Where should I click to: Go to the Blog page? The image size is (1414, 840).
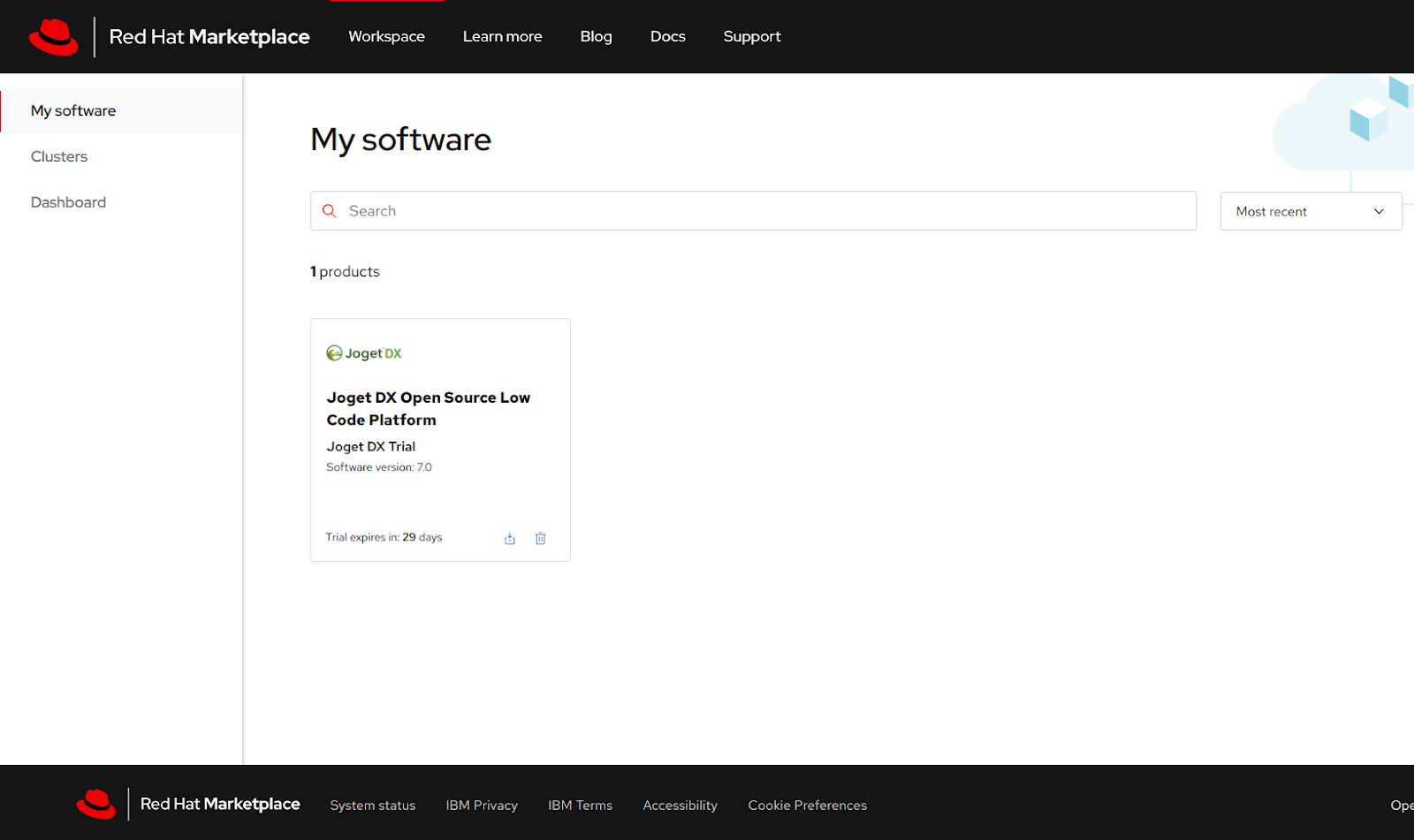coord(597,36)
